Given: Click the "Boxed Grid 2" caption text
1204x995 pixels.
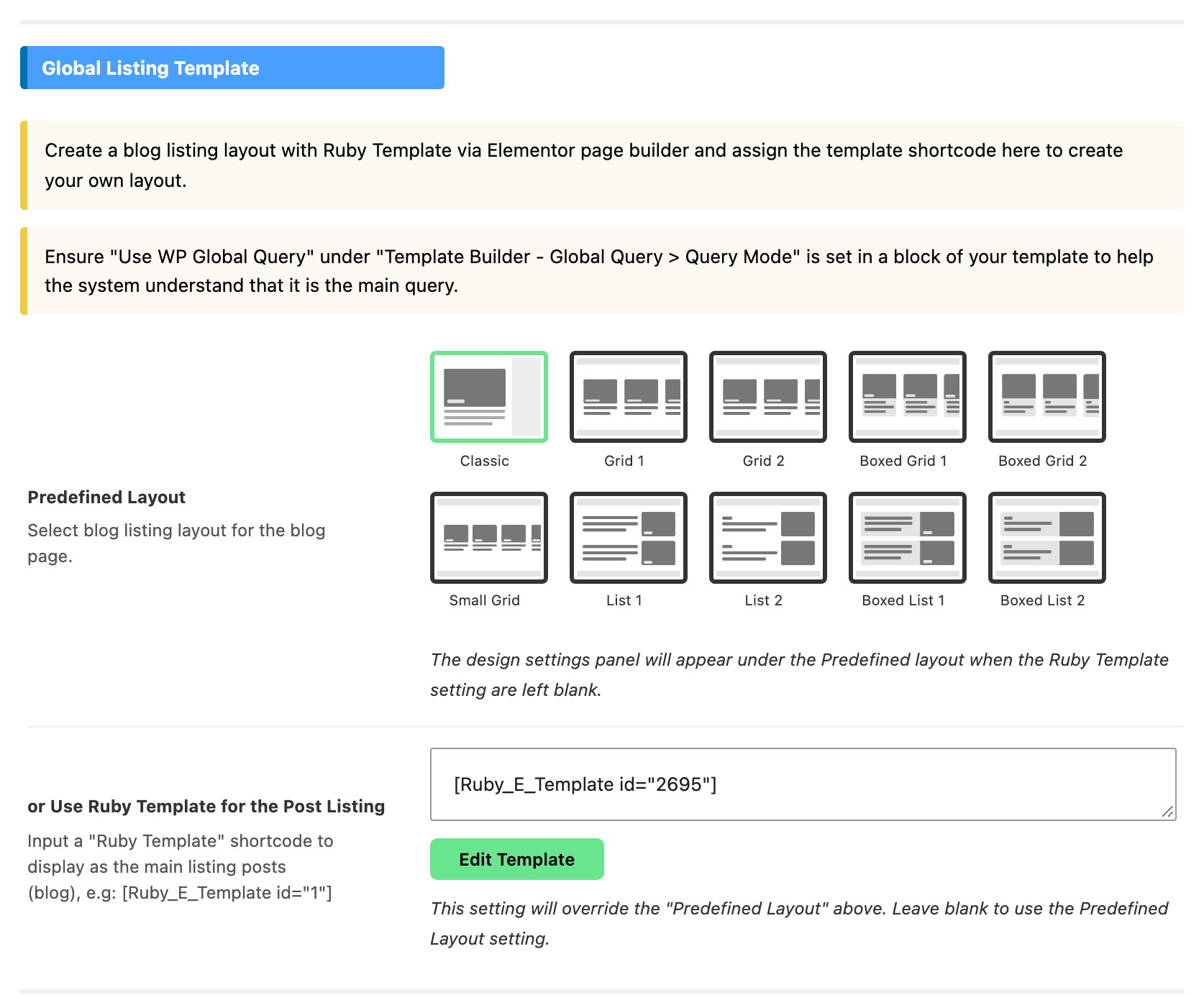Looking at the screenshot, I should [x=1043, y=461].
